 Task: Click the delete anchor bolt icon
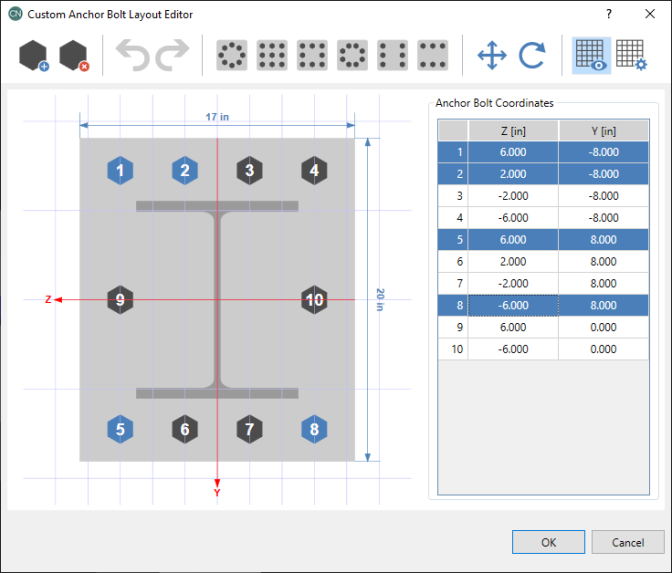75,56
